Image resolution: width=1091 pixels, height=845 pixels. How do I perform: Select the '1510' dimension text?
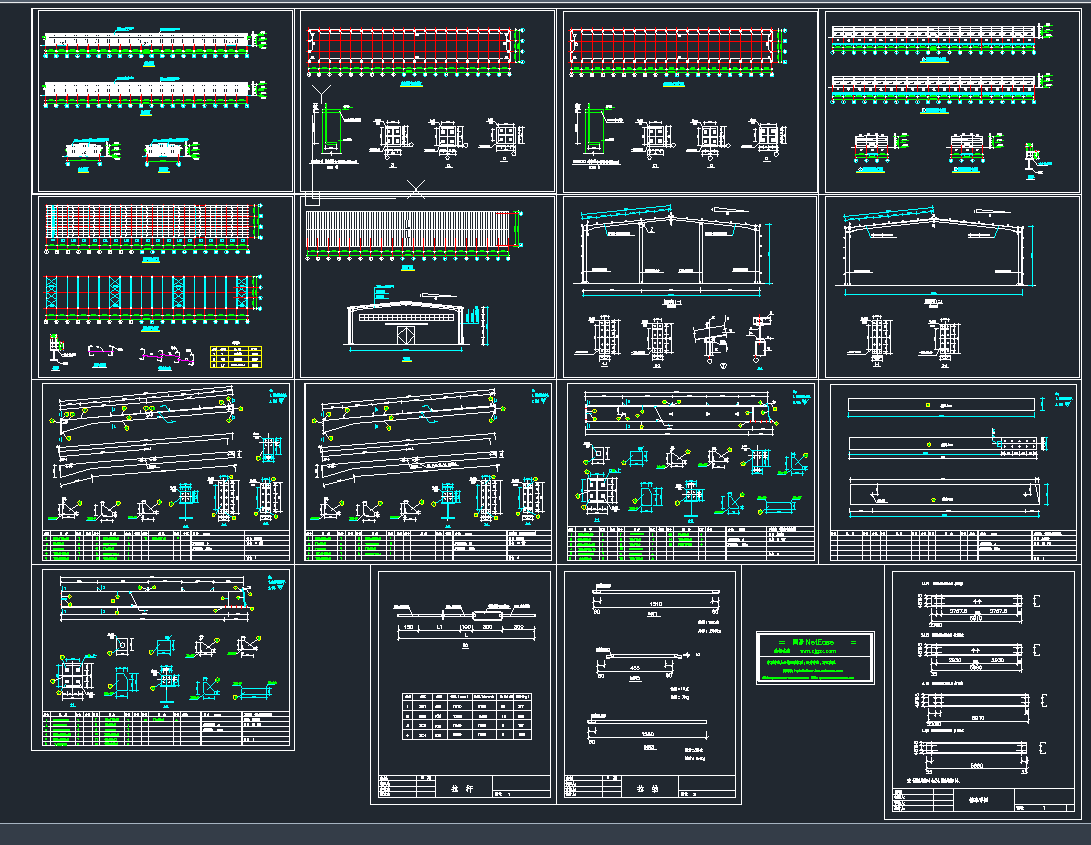655,603
